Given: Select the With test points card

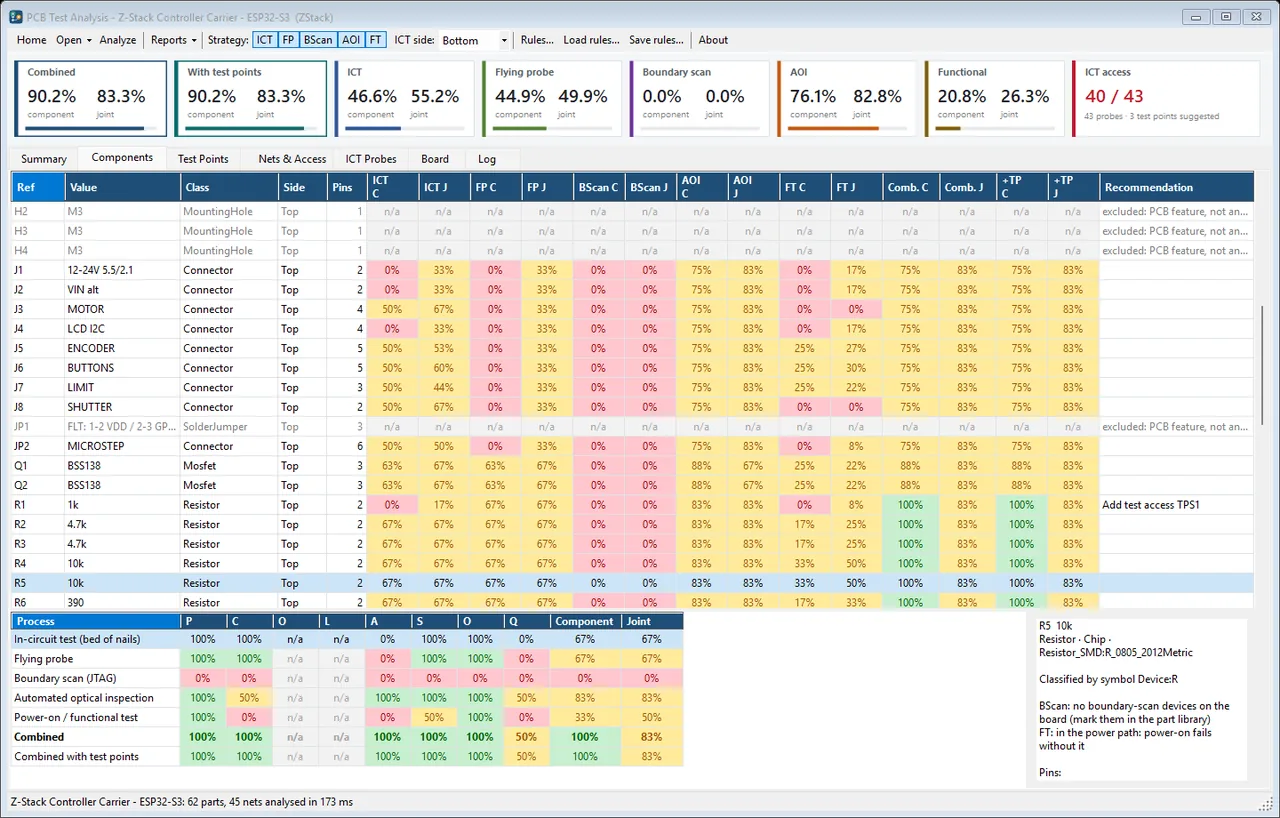Looking at the screenshot, I should point(250,99).
